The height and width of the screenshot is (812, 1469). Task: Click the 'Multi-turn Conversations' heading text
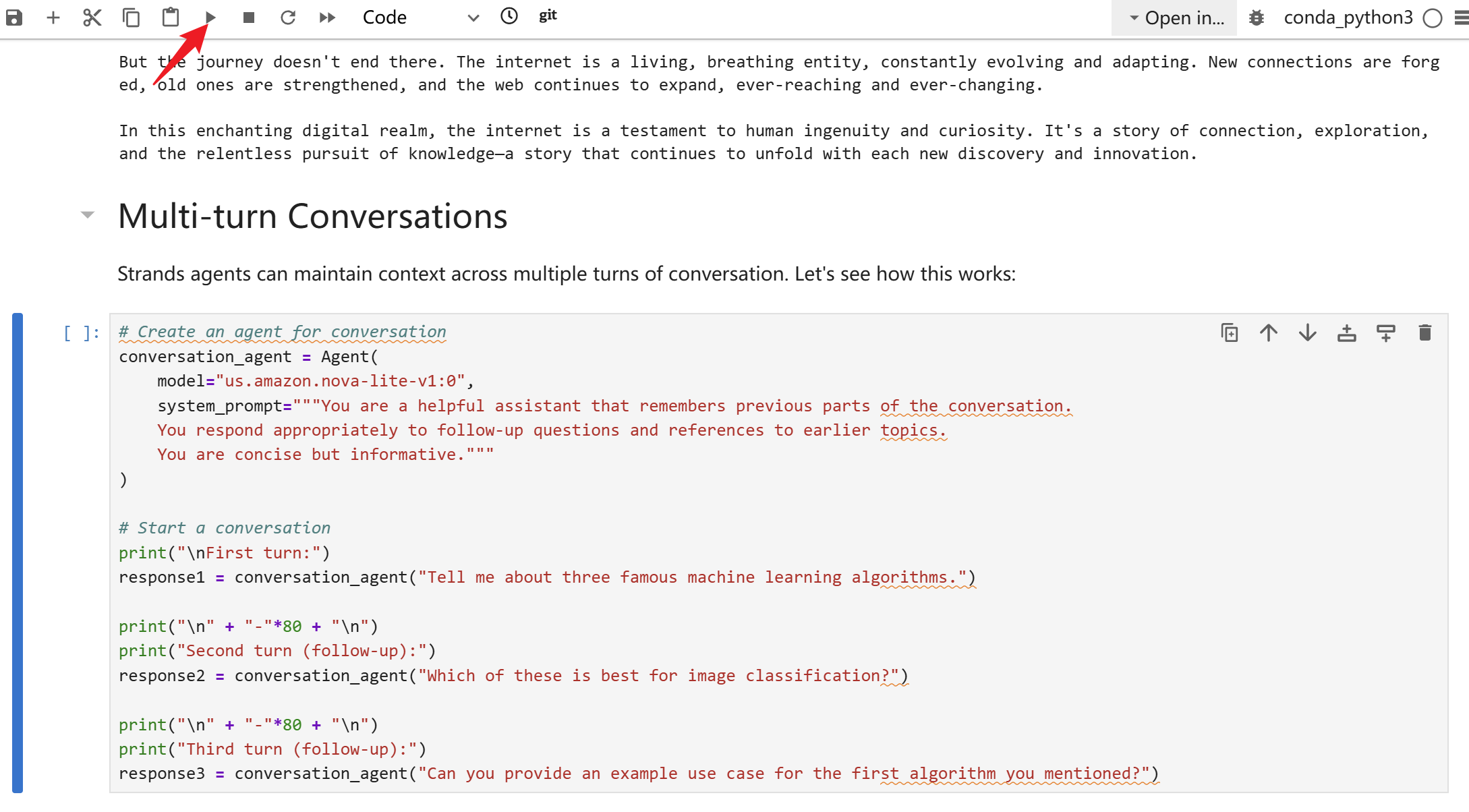313,216
